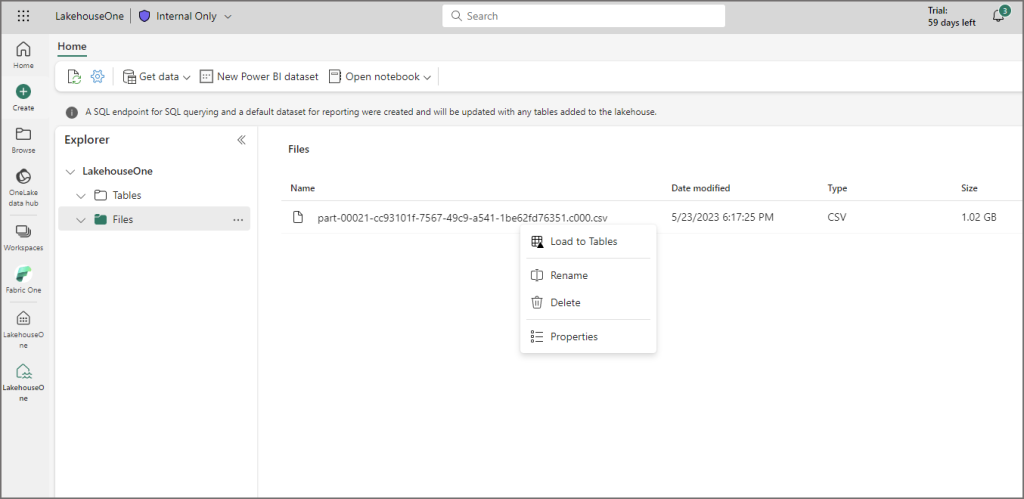Choose Rename from context menu

point(588,276)
